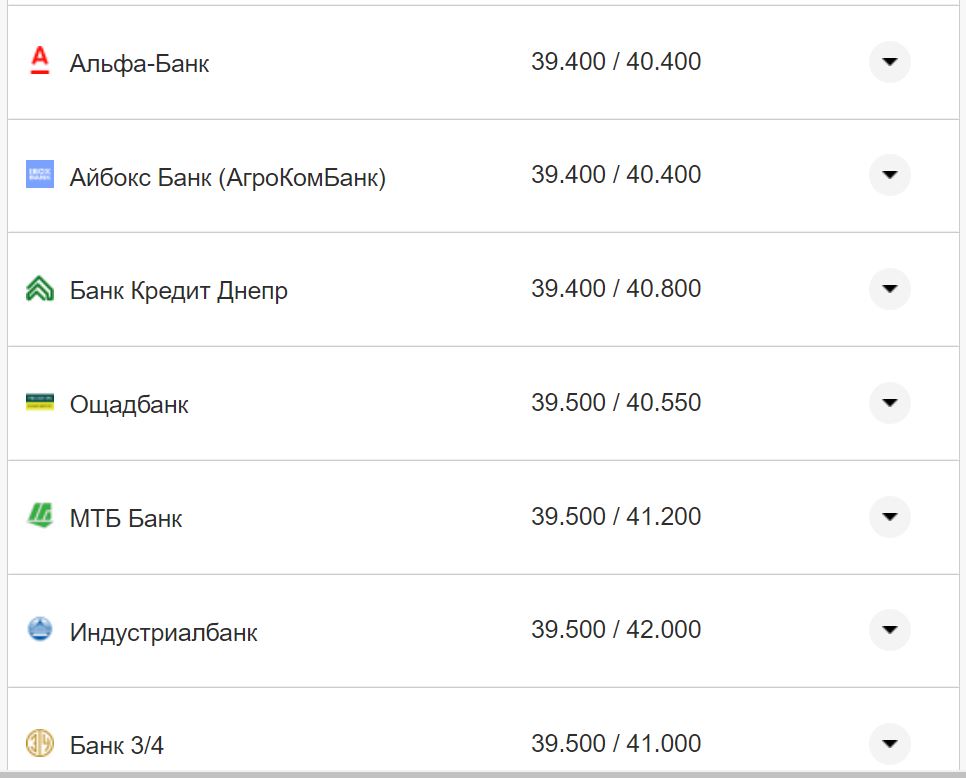Click the Ощадбанк bank name
The height and width of the screenshot is (778, 966).
129,404
